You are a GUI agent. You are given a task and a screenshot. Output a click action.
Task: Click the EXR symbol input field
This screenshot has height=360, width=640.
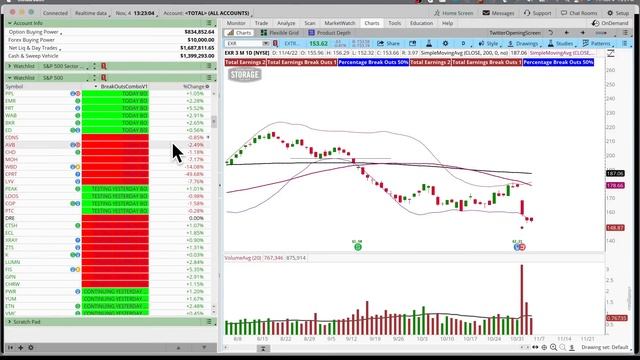coord(243,43)
